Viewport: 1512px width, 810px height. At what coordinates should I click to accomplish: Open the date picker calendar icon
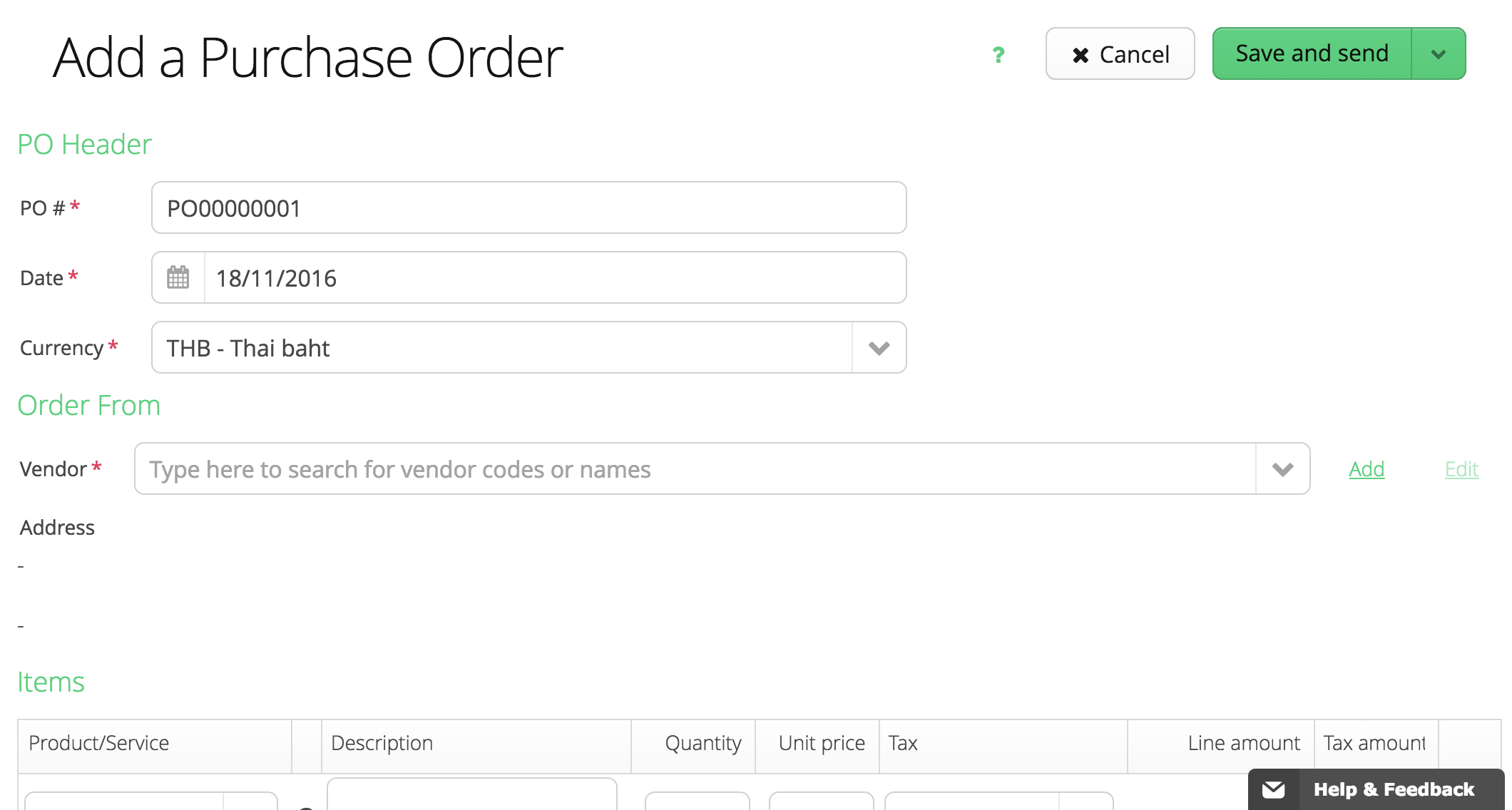pos(178,277)
